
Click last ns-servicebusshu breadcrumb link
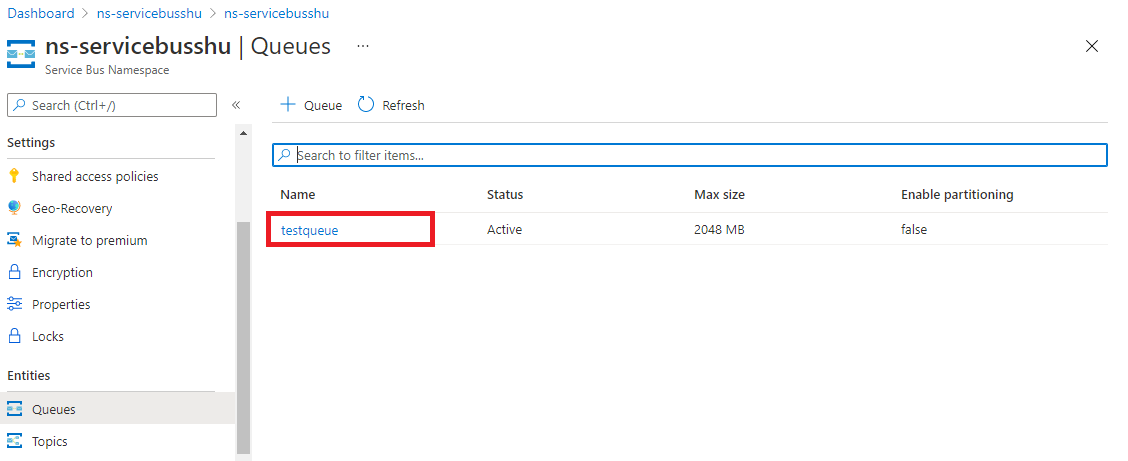[277, 13]
